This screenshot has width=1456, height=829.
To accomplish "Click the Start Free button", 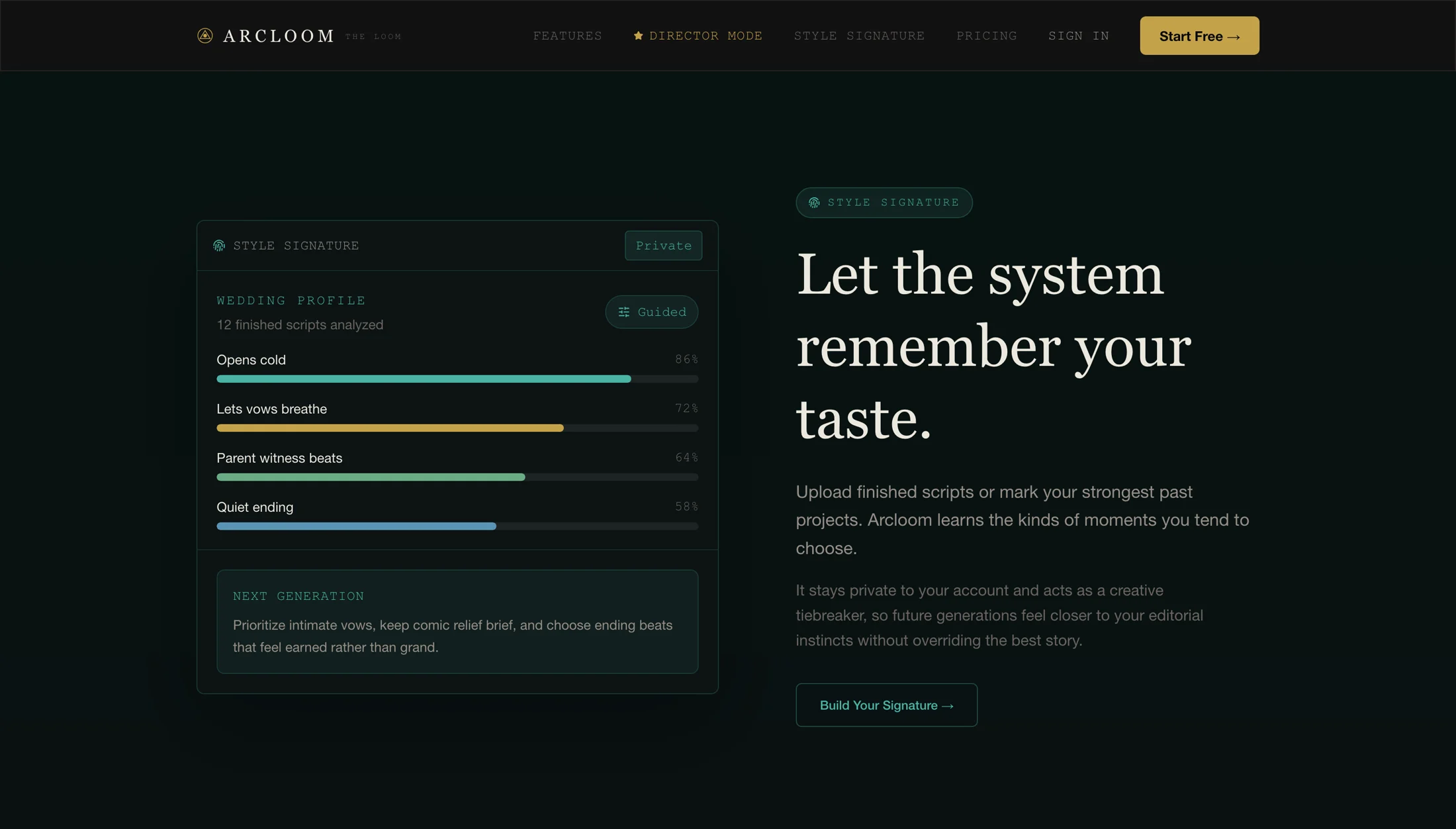I will 1199,36.
